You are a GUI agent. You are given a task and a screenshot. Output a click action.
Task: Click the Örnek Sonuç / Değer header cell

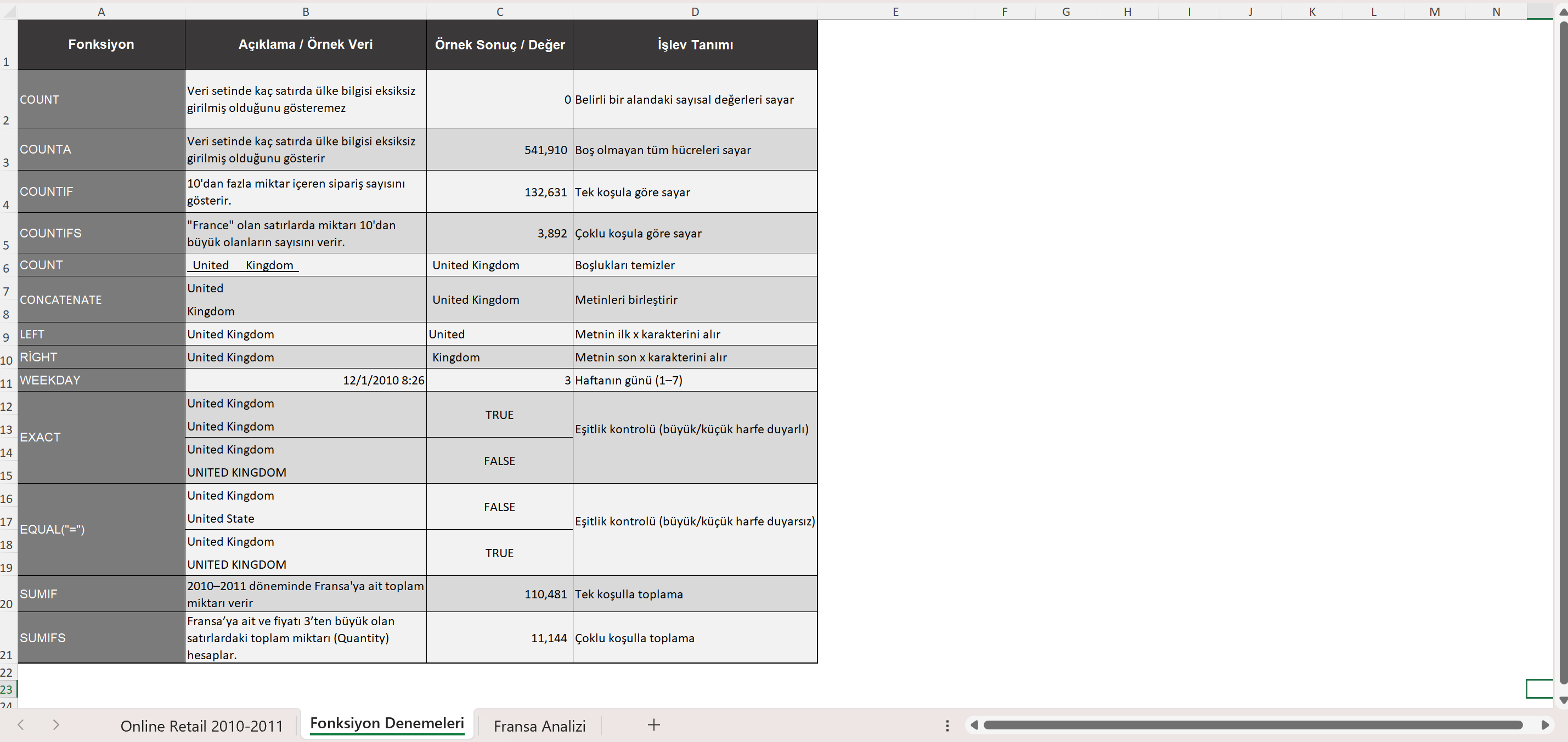pos(500,44)
